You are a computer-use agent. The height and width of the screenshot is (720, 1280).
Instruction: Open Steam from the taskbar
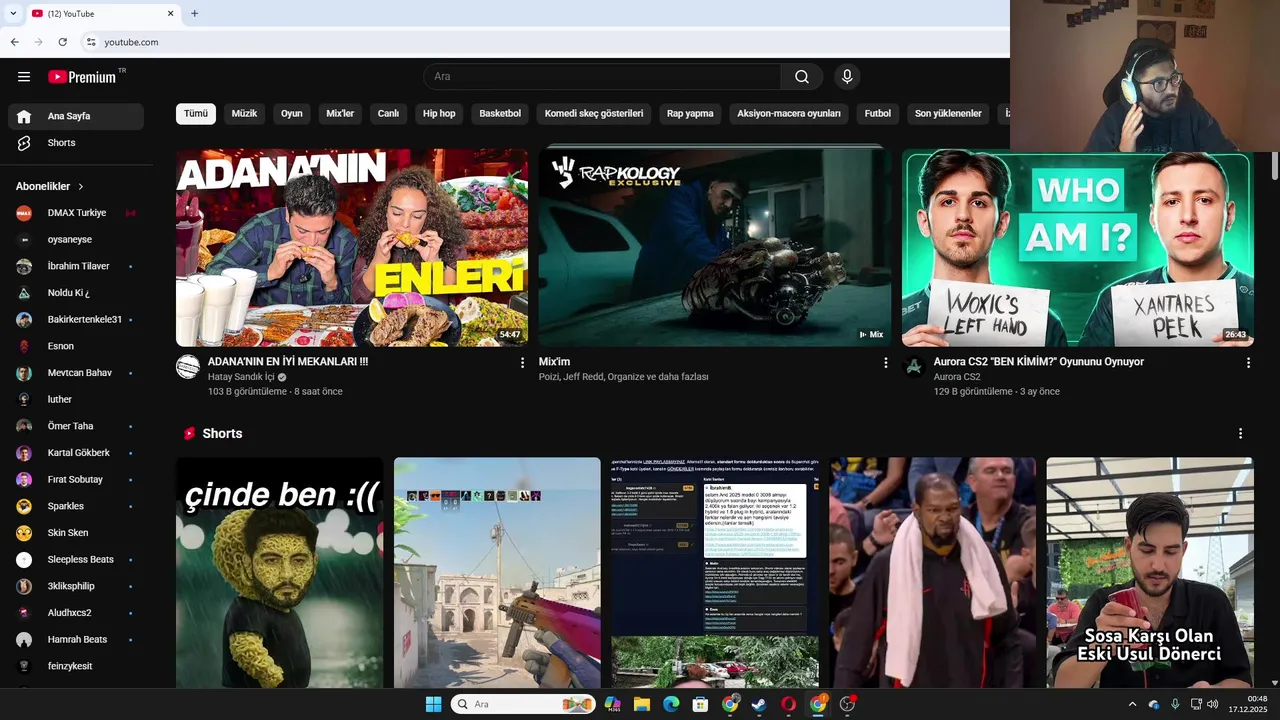(x=759, y=704)
